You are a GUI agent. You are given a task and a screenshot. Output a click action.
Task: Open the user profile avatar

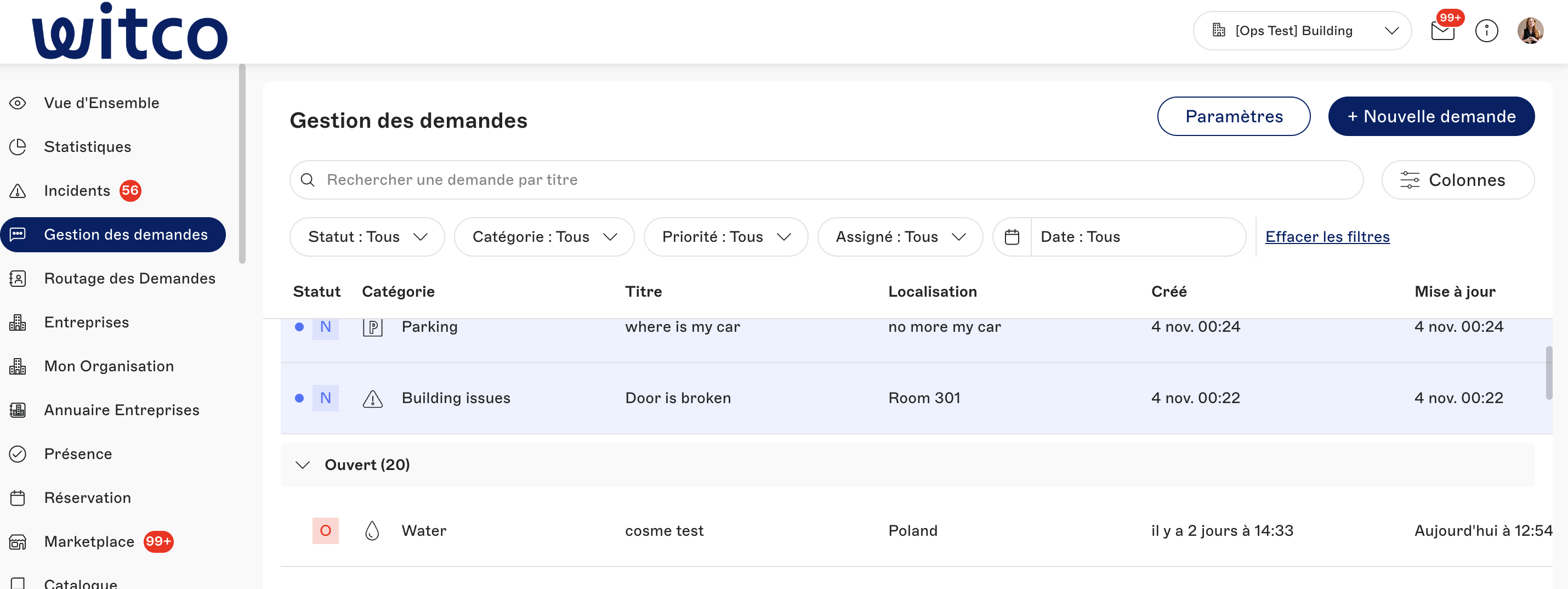click(1530, 31)
